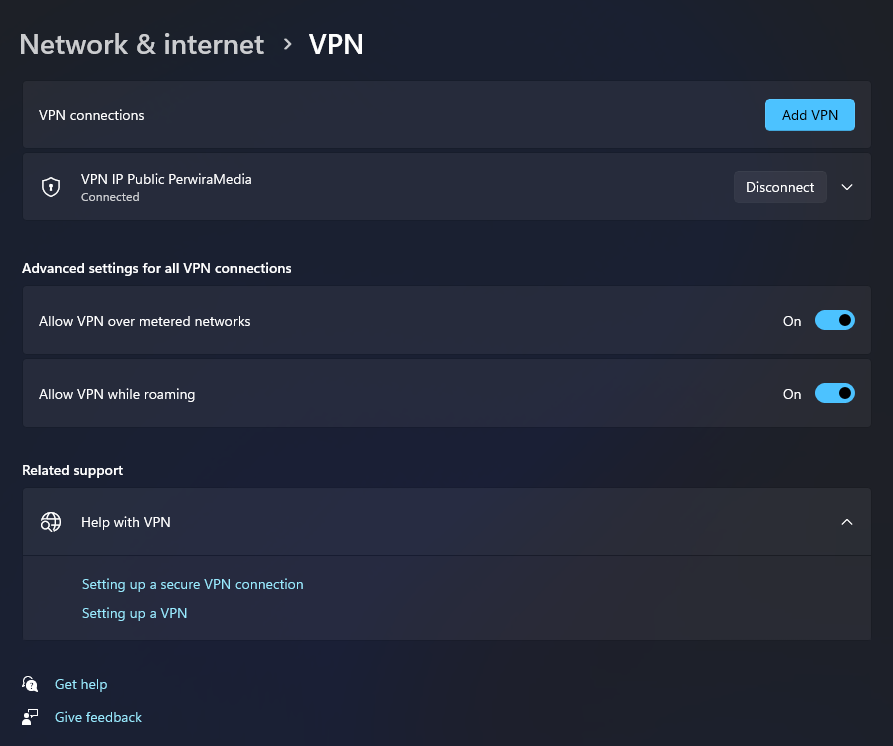Click the Get help link
This screenshot has width=893, height=746.
(x=81, y=684)
